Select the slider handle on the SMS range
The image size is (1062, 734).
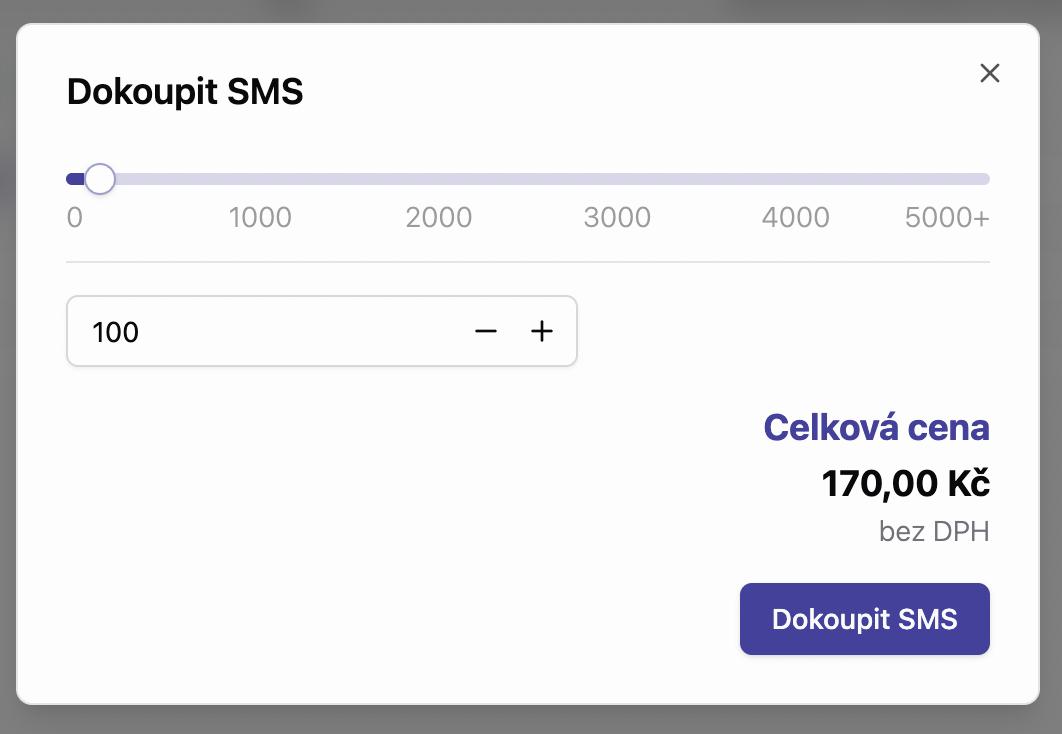tap(100, 178)
